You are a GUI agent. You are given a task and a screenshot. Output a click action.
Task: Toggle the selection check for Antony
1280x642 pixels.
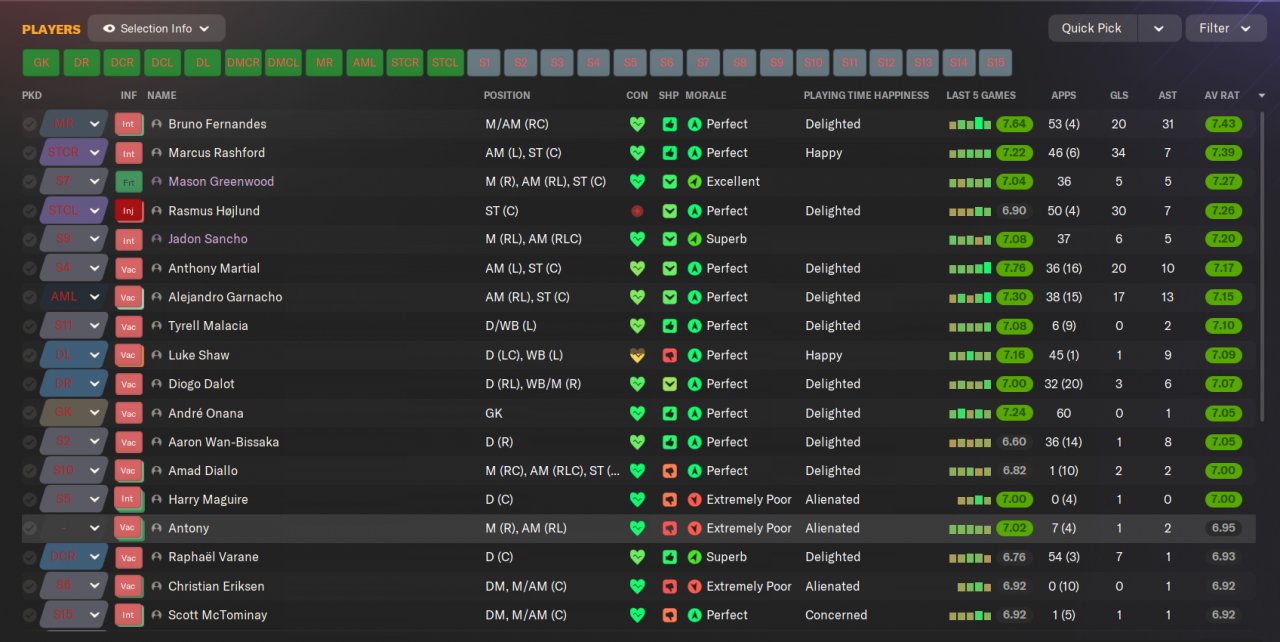point(30,528)
